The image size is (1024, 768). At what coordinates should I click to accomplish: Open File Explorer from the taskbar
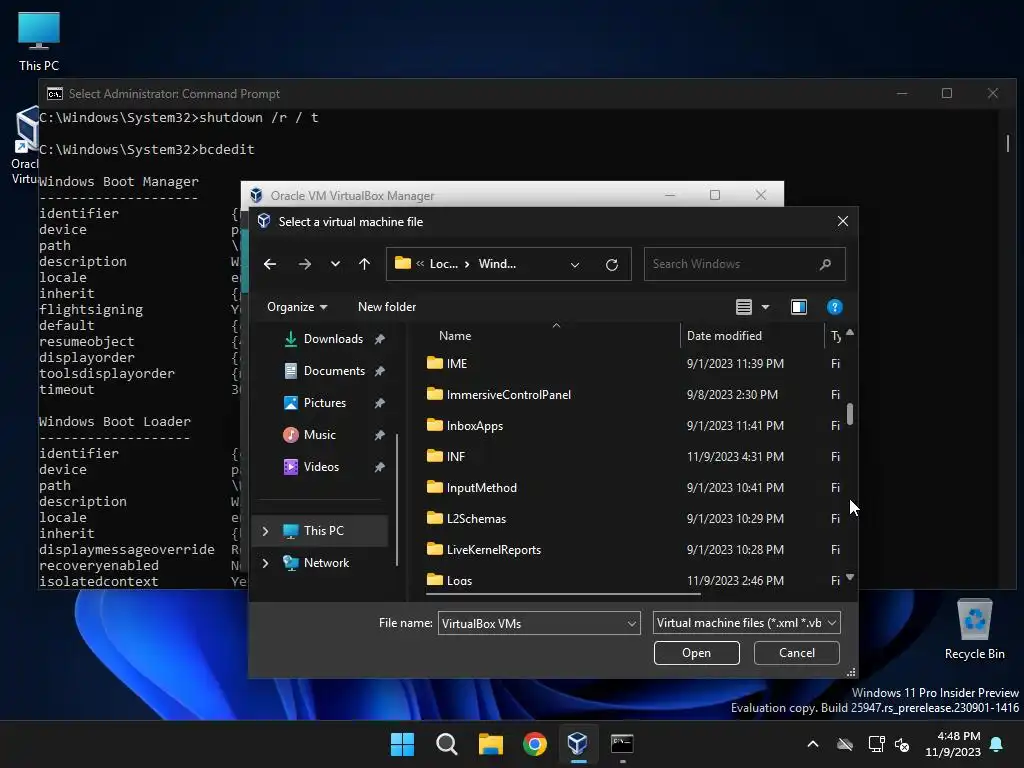point(490,744)
